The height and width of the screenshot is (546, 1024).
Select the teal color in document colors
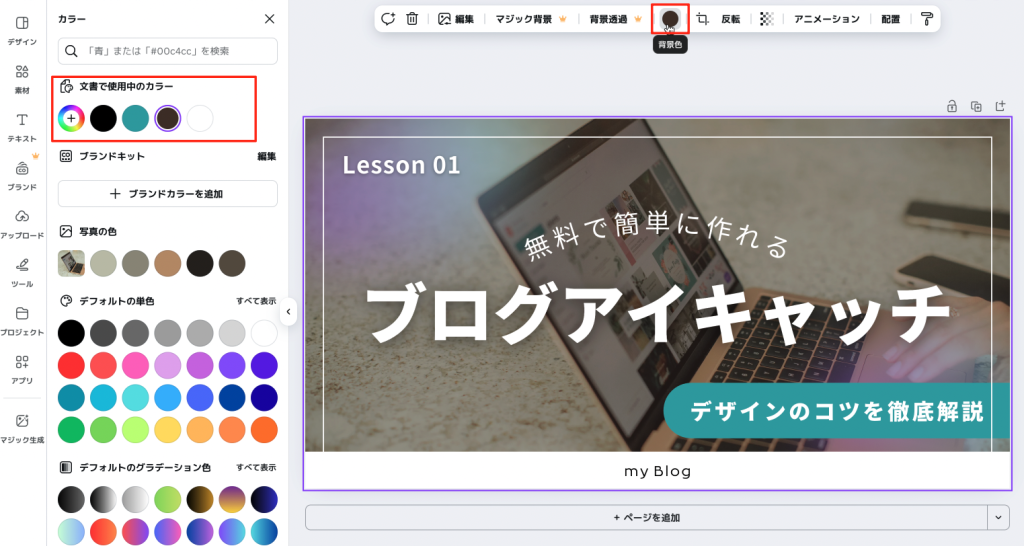[135, 119]
